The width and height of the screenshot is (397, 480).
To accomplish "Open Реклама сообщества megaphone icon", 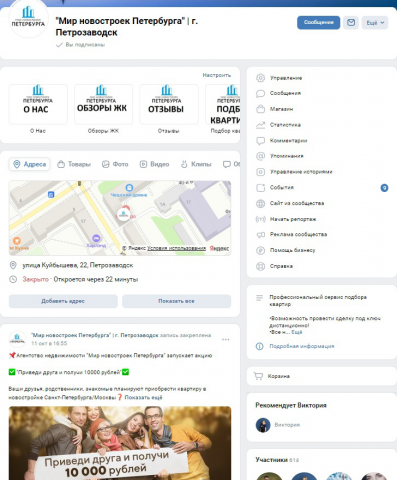I will coord(260,235).
